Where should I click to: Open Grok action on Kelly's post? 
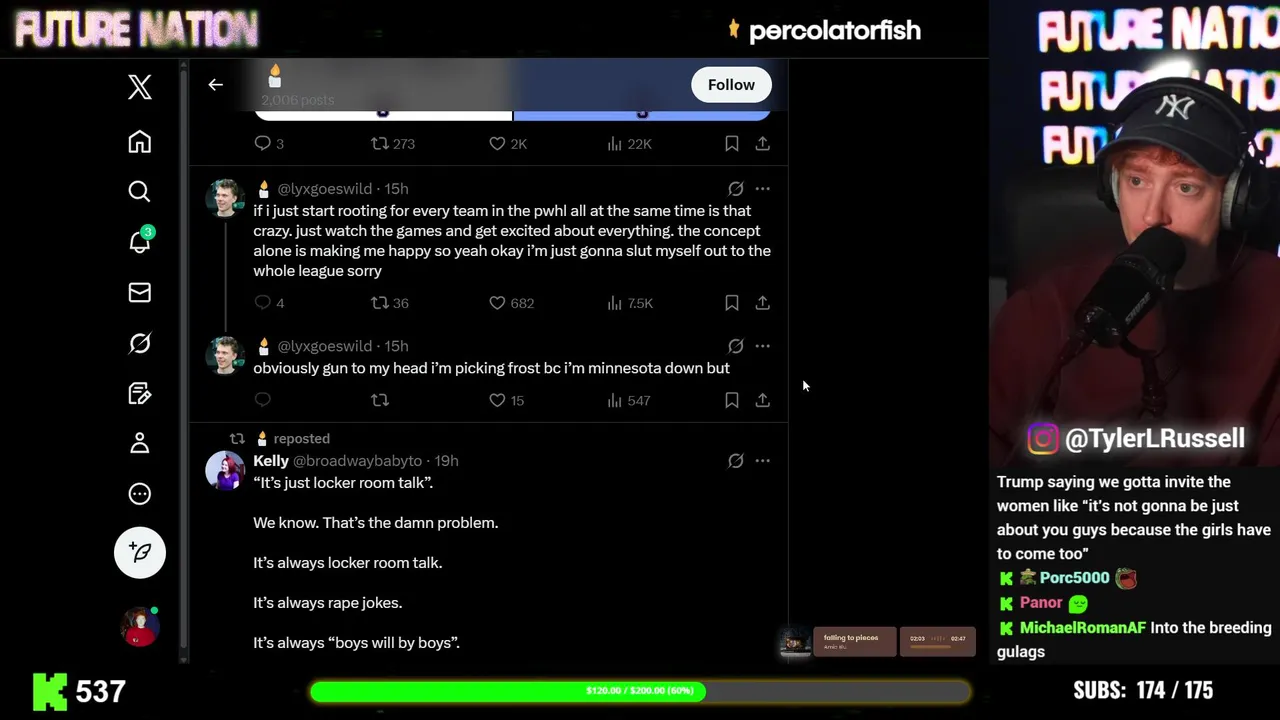(735, 461)
